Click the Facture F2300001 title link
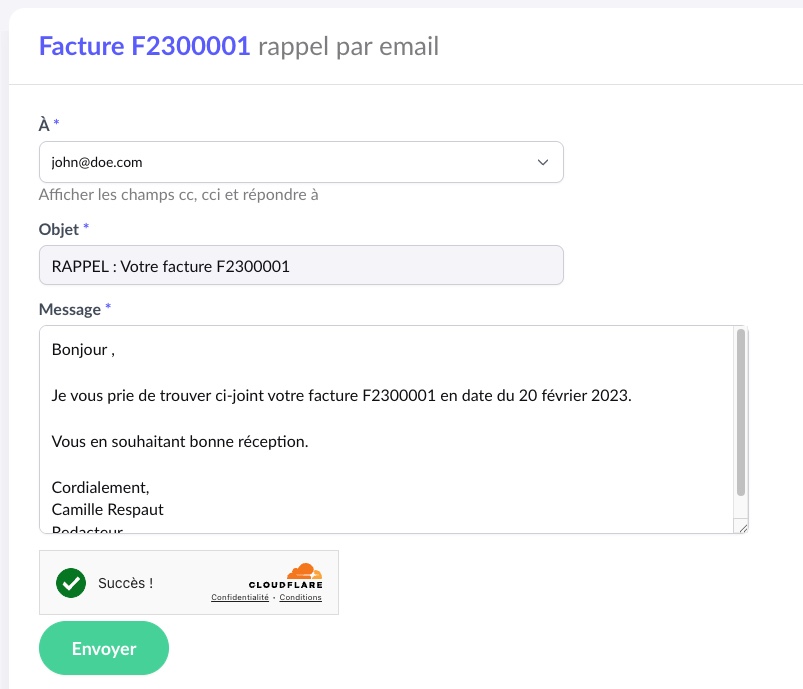This screenshot has height=689, width=803. point(144,46)
